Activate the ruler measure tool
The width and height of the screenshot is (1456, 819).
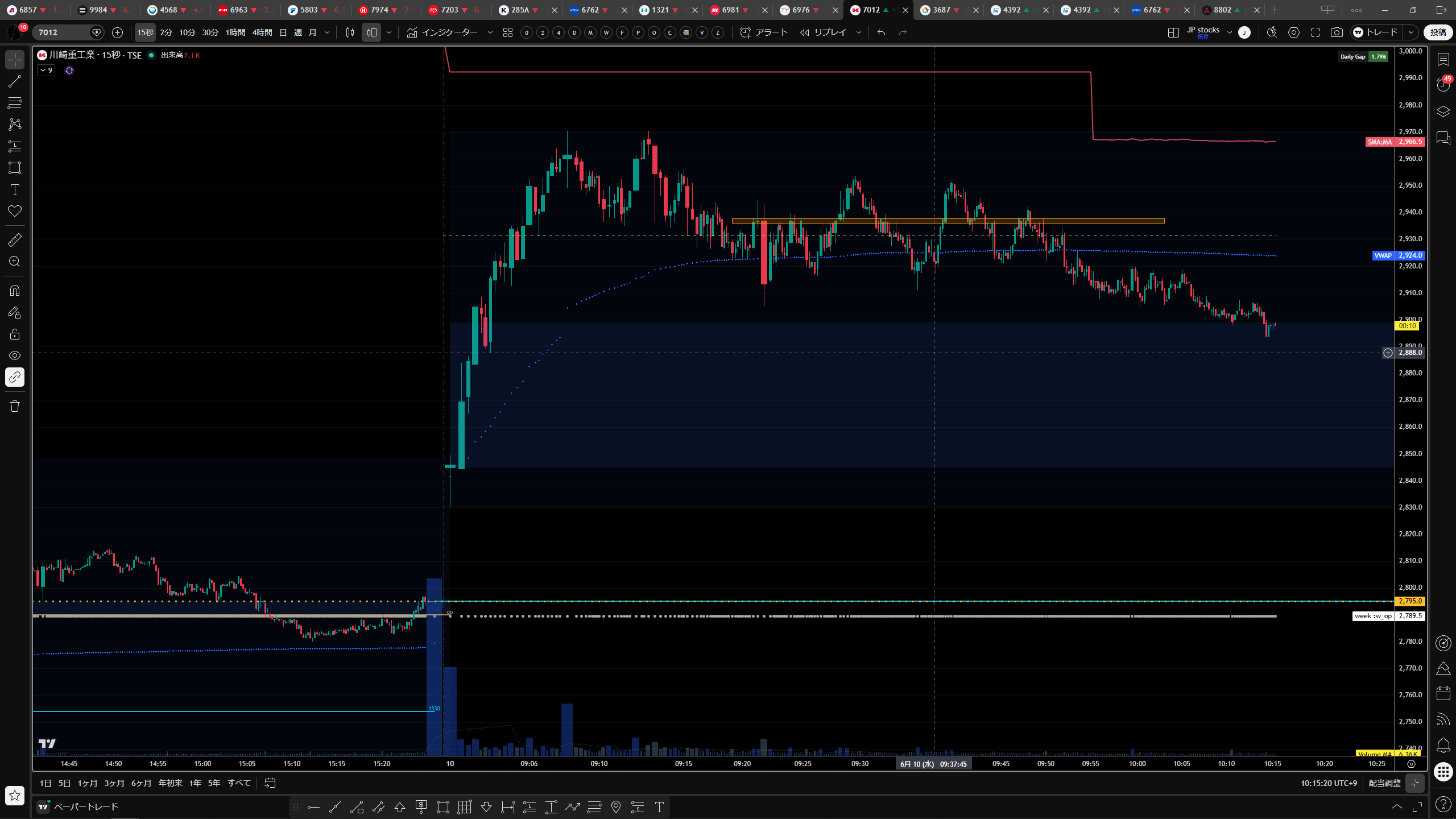15,240
